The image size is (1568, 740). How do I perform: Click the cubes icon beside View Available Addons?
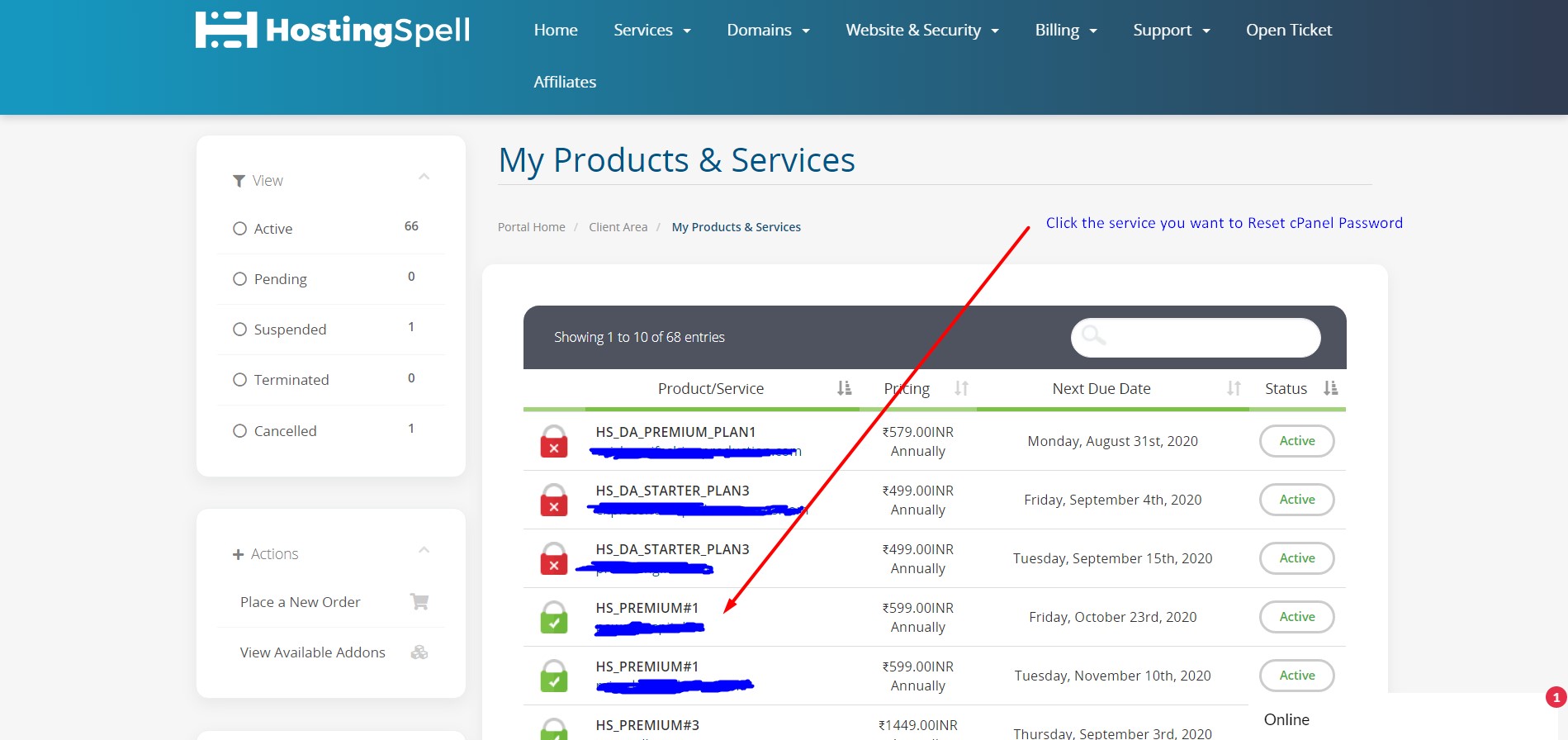click(x=419, y=652)
